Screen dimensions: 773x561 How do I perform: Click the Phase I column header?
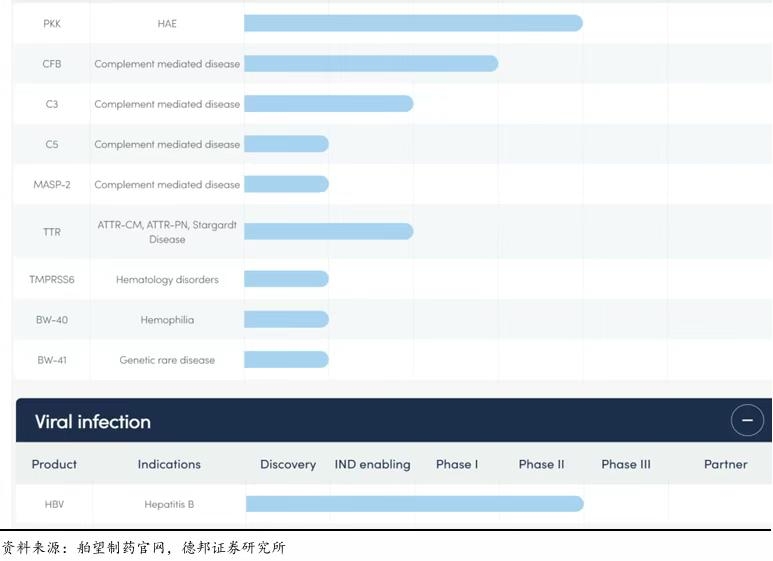coord(457,464)
